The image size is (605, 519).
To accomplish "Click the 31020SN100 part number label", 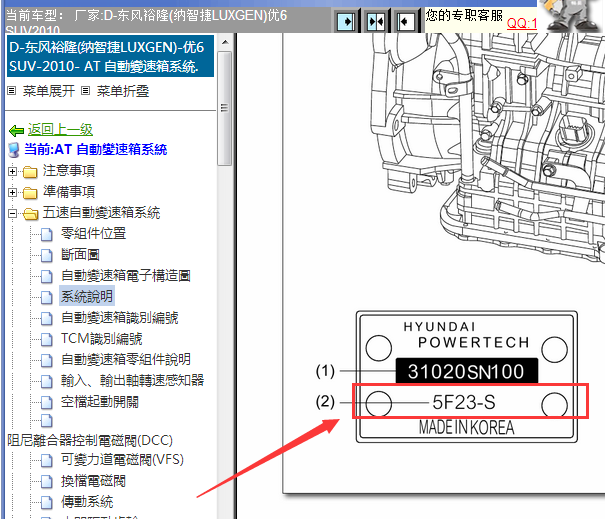I will click(x=466, y=371).
